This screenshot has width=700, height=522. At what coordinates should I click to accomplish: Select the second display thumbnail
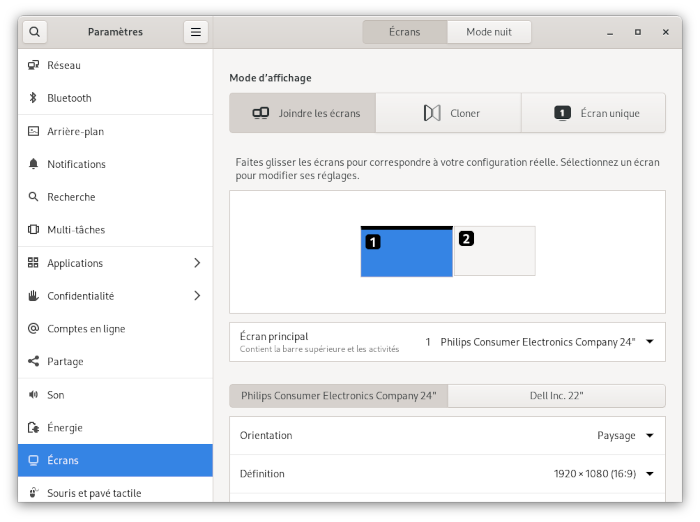tap(495, 251)
